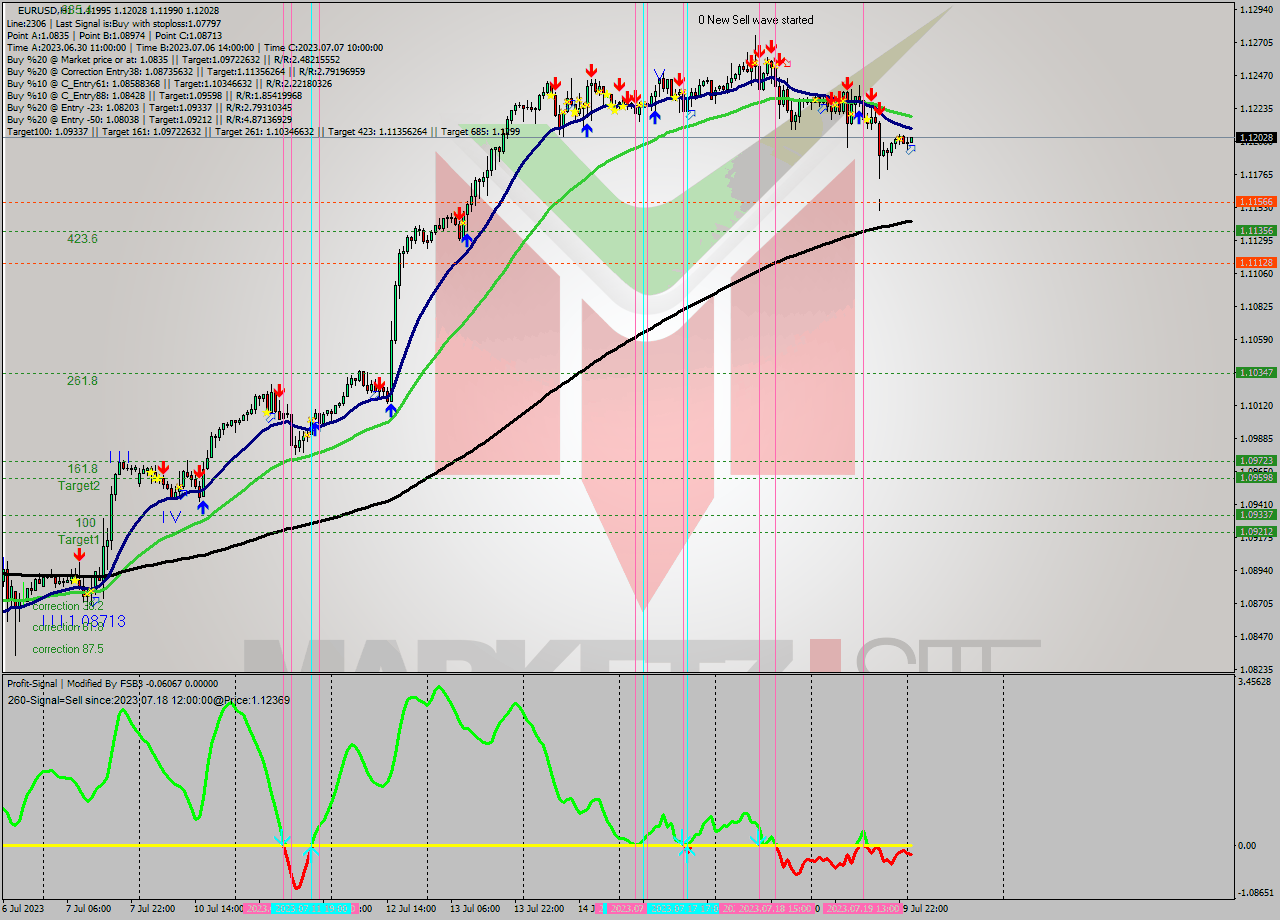Select the blue up arrow above the 10 Jul candles
Screen dimensions: 1280x920
[x=203, y=506]
